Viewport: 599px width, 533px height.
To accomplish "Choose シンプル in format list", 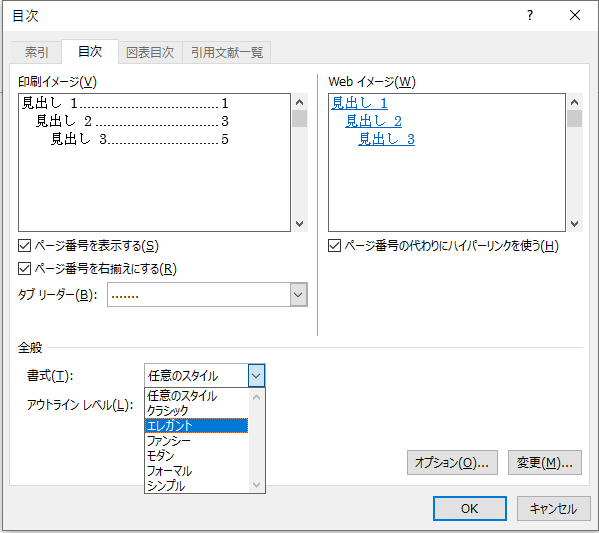I will tap(197, 486).
